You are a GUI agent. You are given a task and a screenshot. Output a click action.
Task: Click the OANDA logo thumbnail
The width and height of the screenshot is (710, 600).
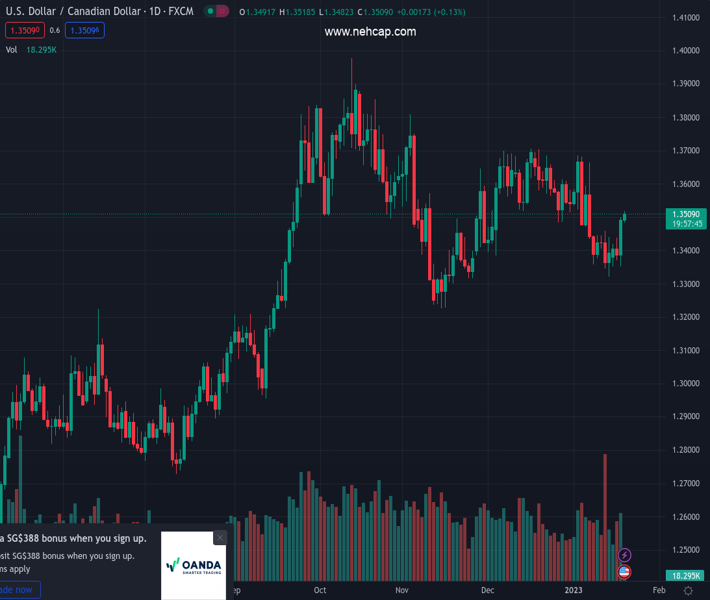[x=193, y=565]
